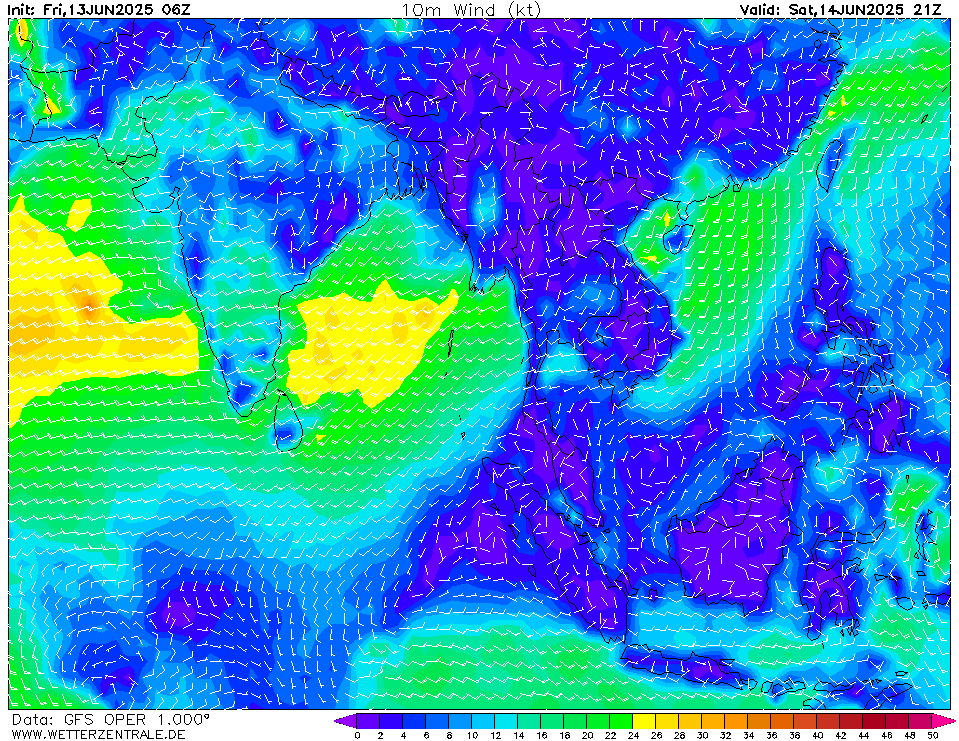Click the yellow 24–26 kt legend swatch
Screen dimensions: 959x741
644,721
